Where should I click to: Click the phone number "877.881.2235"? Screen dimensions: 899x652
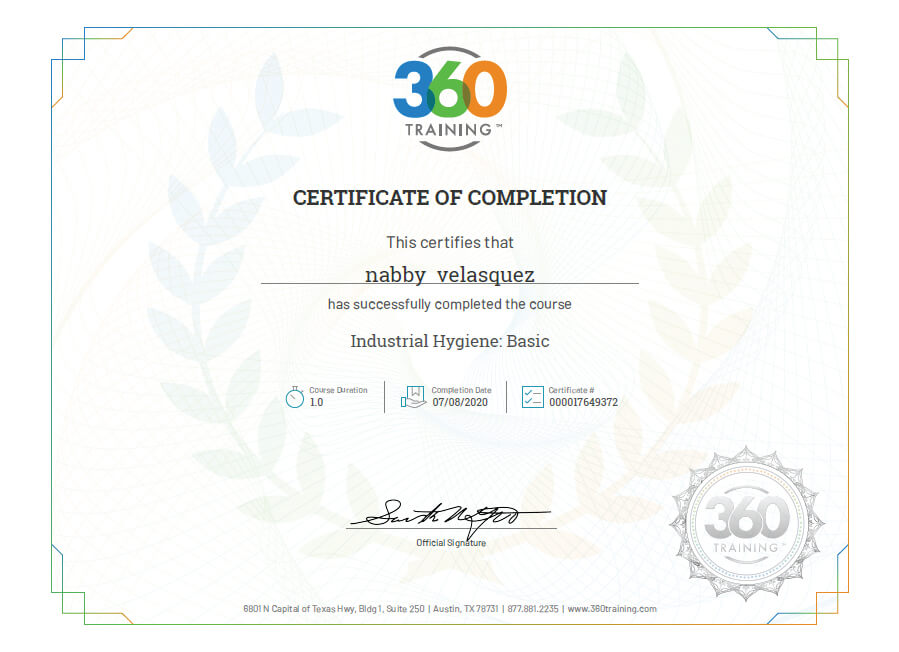[533, 609]
